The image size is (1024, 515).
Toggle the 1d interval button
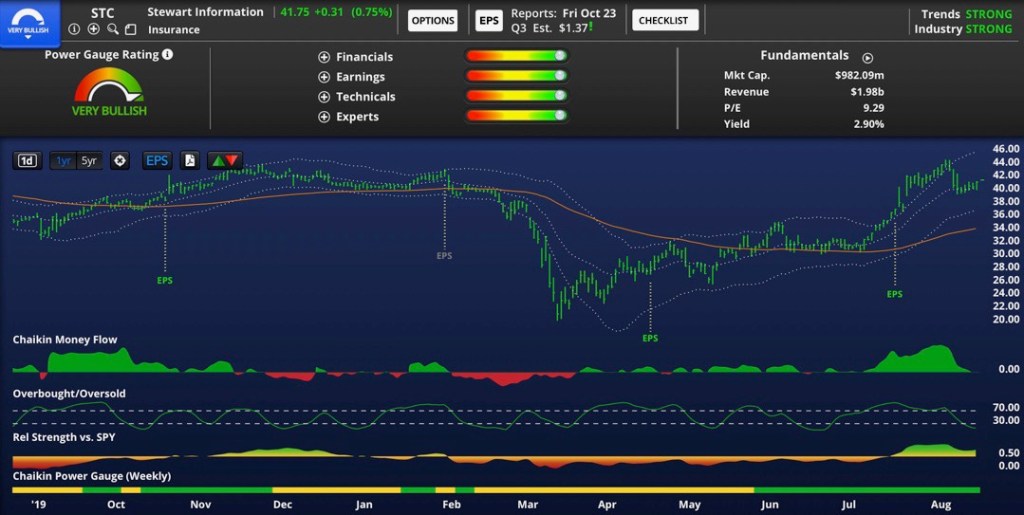(27, 160)
